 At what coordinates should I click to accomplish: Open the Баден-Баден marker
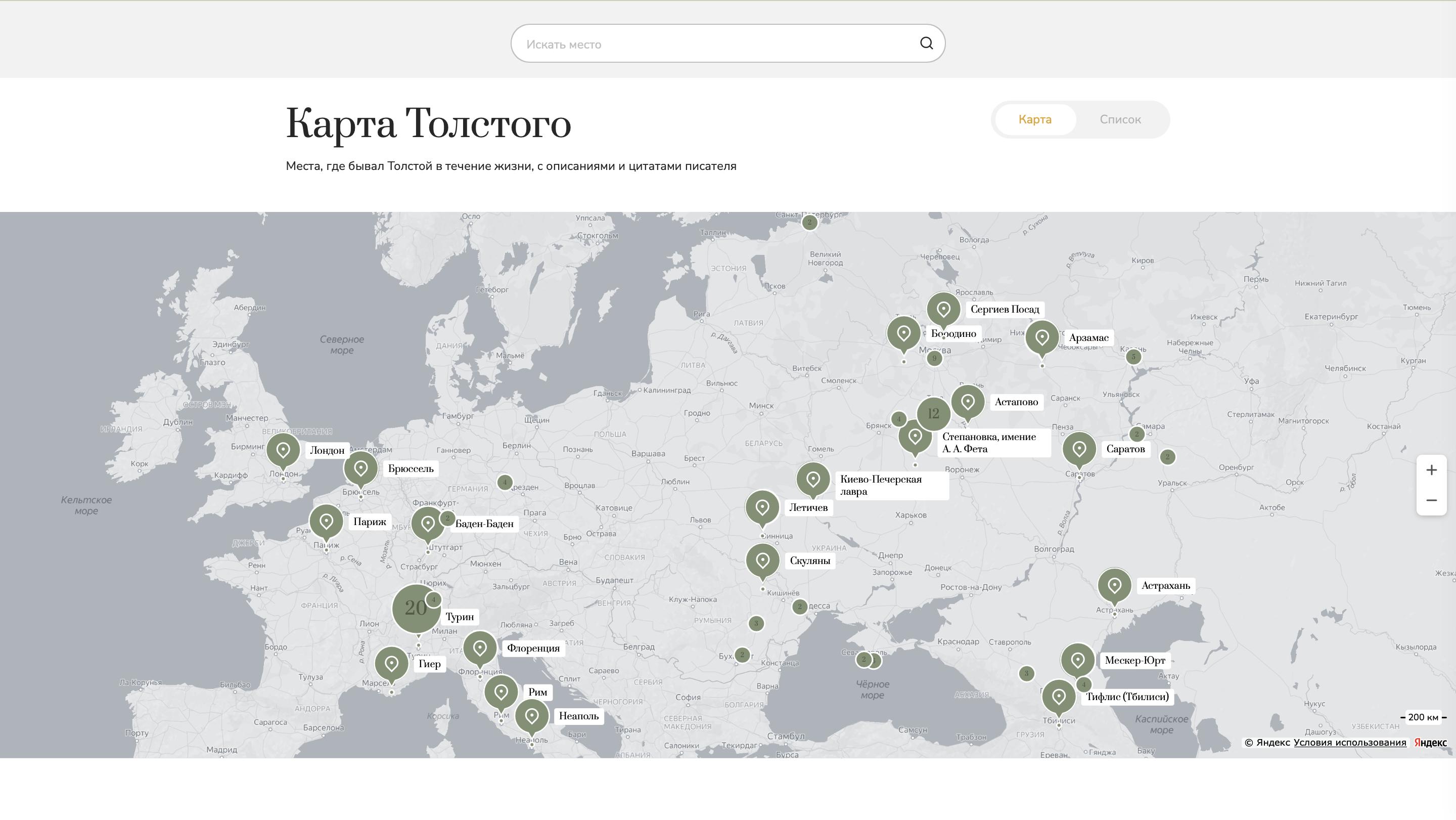pos(428,523)
